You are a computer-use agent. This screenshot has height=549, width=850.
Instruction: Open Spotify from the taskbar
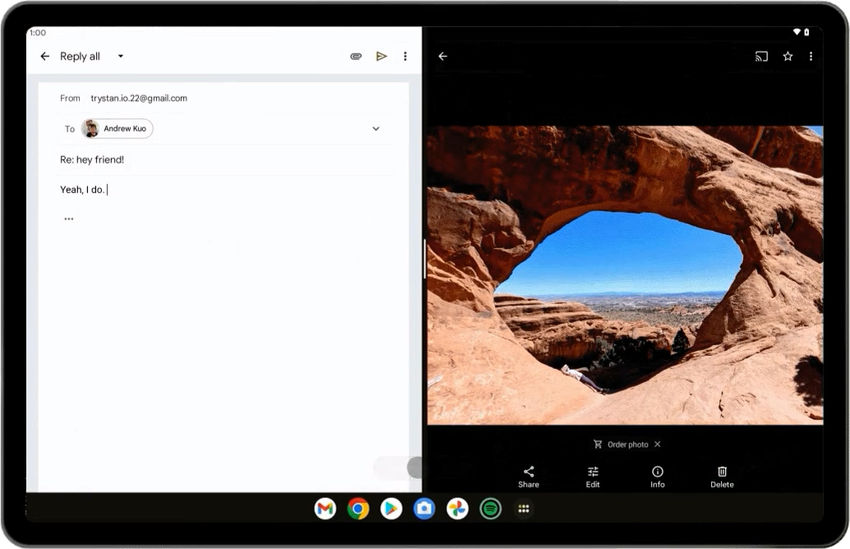tap(489, 509)
